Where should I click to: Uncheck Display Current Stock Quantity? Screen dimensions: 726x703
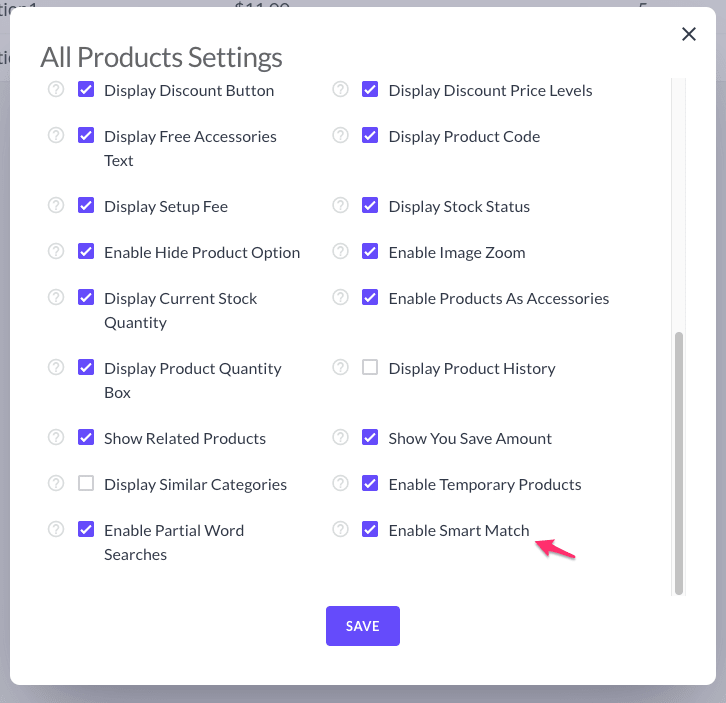86,298
